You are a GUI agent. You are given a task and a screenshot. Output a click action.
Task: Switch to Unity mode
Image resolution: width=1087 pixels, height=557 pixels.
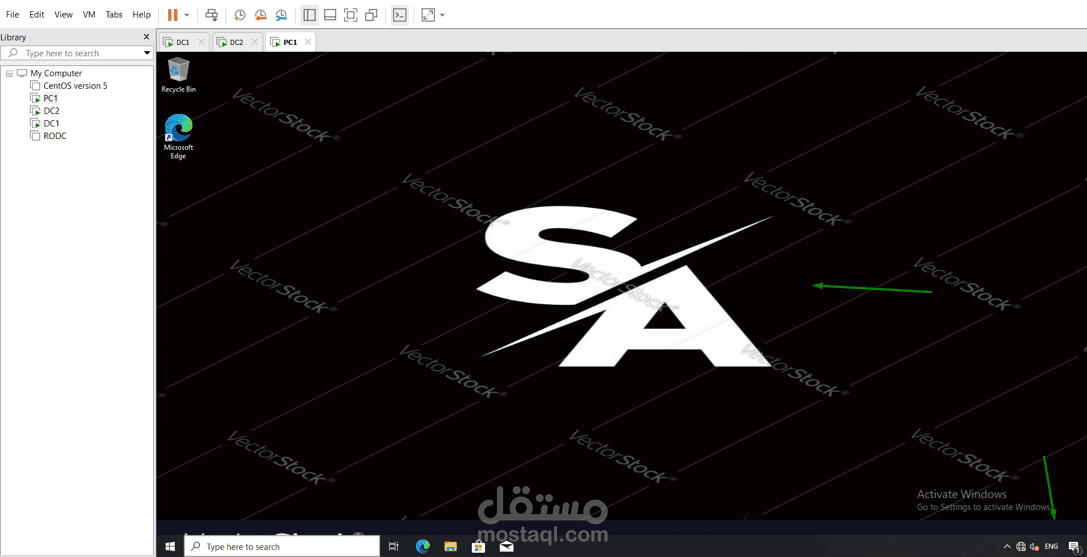point(372,15)
